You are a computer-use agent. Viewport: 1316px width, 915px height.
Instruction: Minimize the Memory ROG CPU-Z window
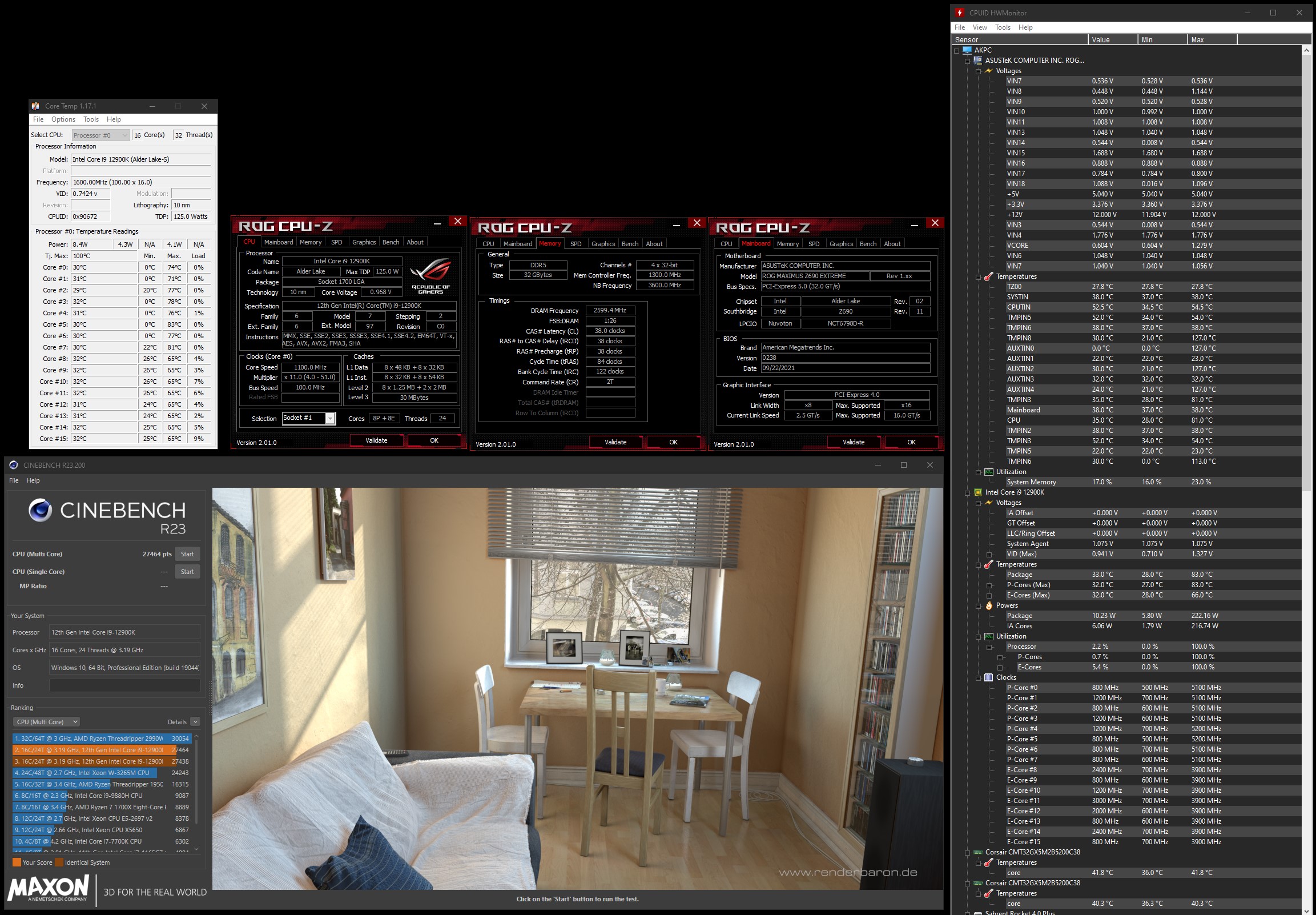[676, 226]
